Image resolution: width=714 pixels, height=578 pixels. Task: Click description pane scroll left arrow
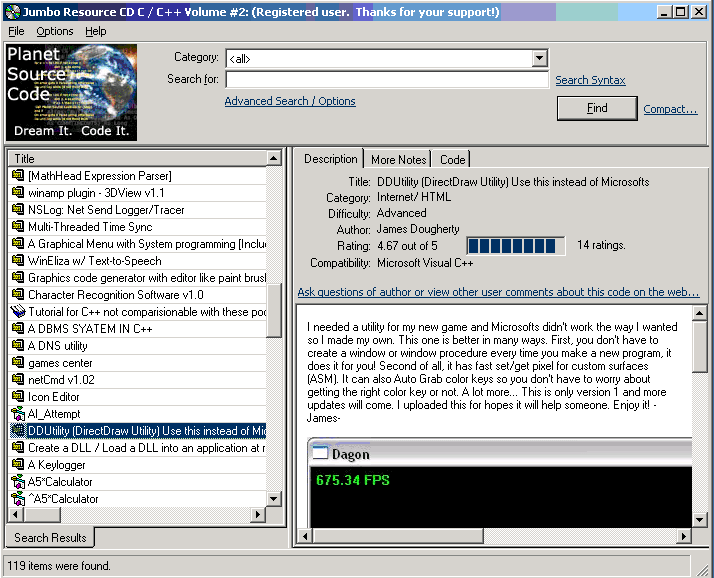click(x=305, y=536)
